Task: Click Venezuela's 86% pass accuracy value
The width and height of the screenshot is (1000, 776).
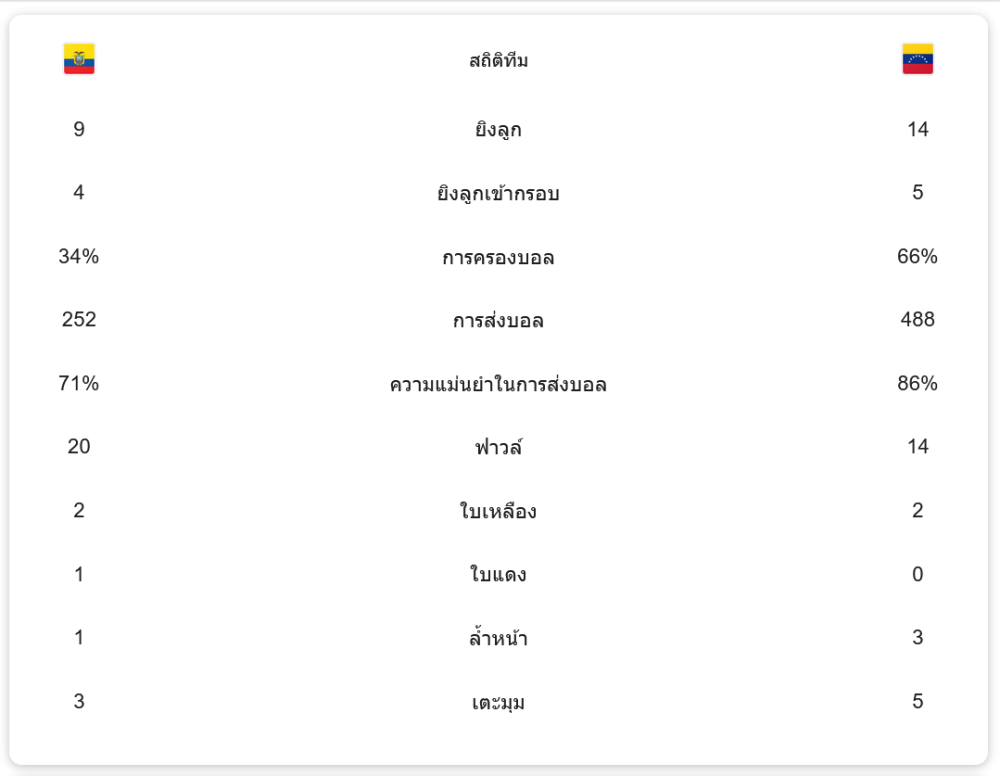Action: pyautogui.click(x=917, y=383)
